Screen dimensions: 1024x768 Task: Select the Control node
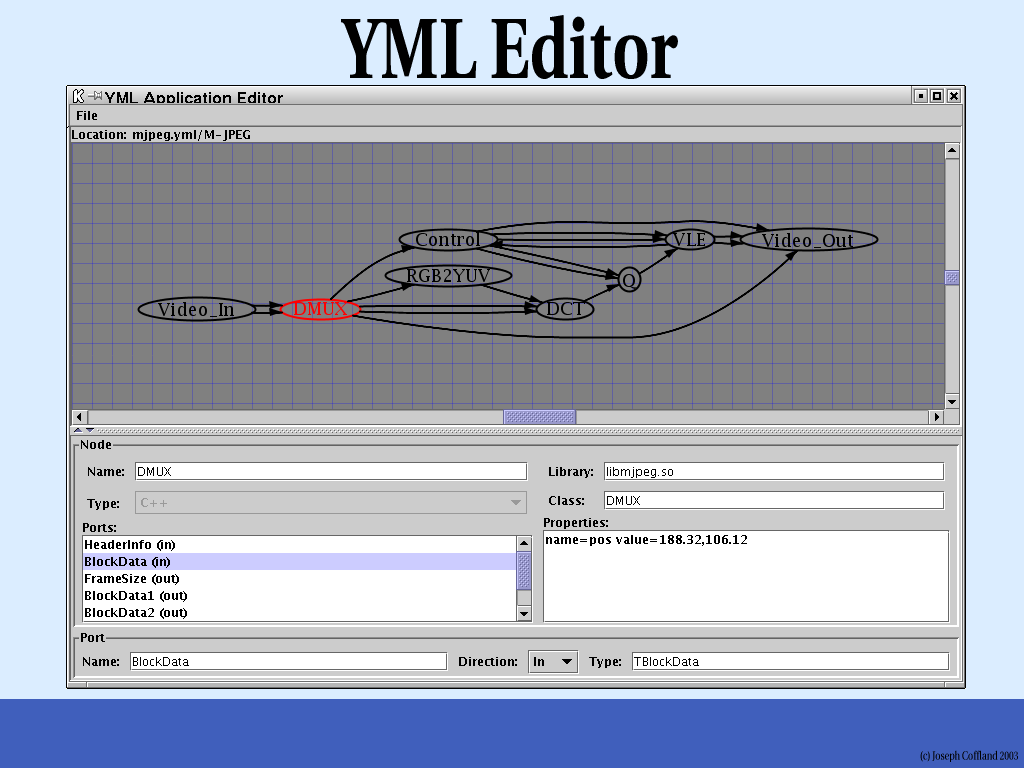pos(447,240)
